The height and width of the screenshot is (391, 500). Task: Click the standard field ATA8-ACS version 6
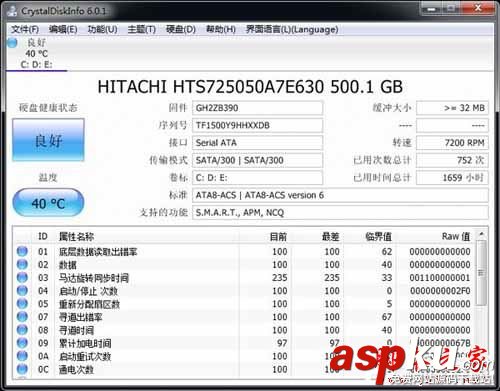pyautogui.click(x=340, y=195)
